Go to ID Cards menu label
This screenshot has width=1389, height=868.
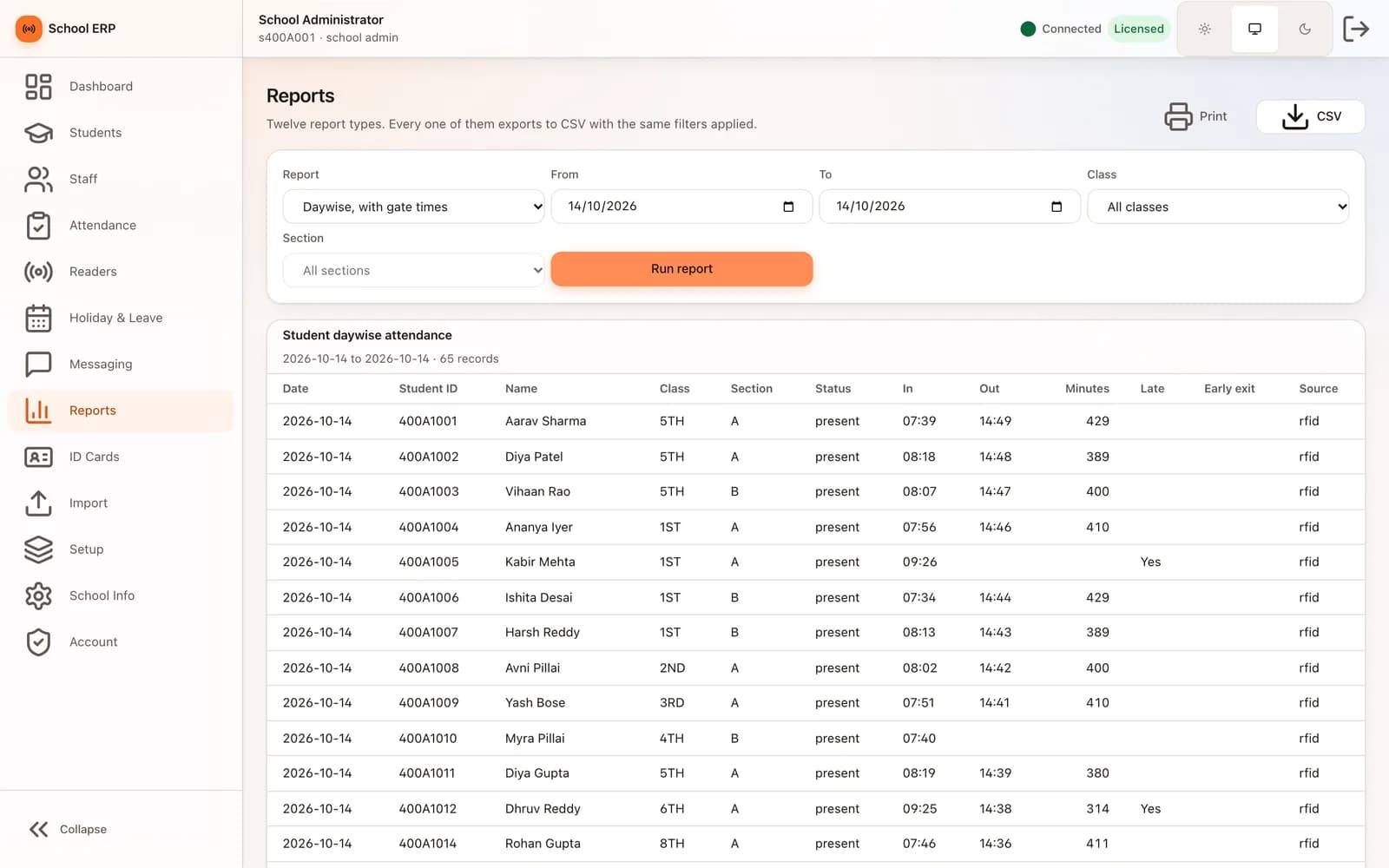(95, 457)
